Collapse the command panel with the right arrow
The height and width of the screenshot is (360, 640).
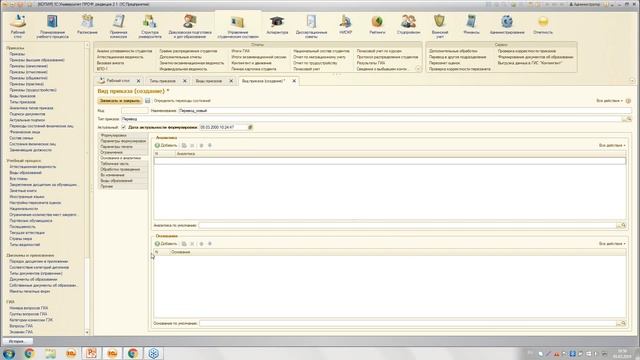coord(632,81)
